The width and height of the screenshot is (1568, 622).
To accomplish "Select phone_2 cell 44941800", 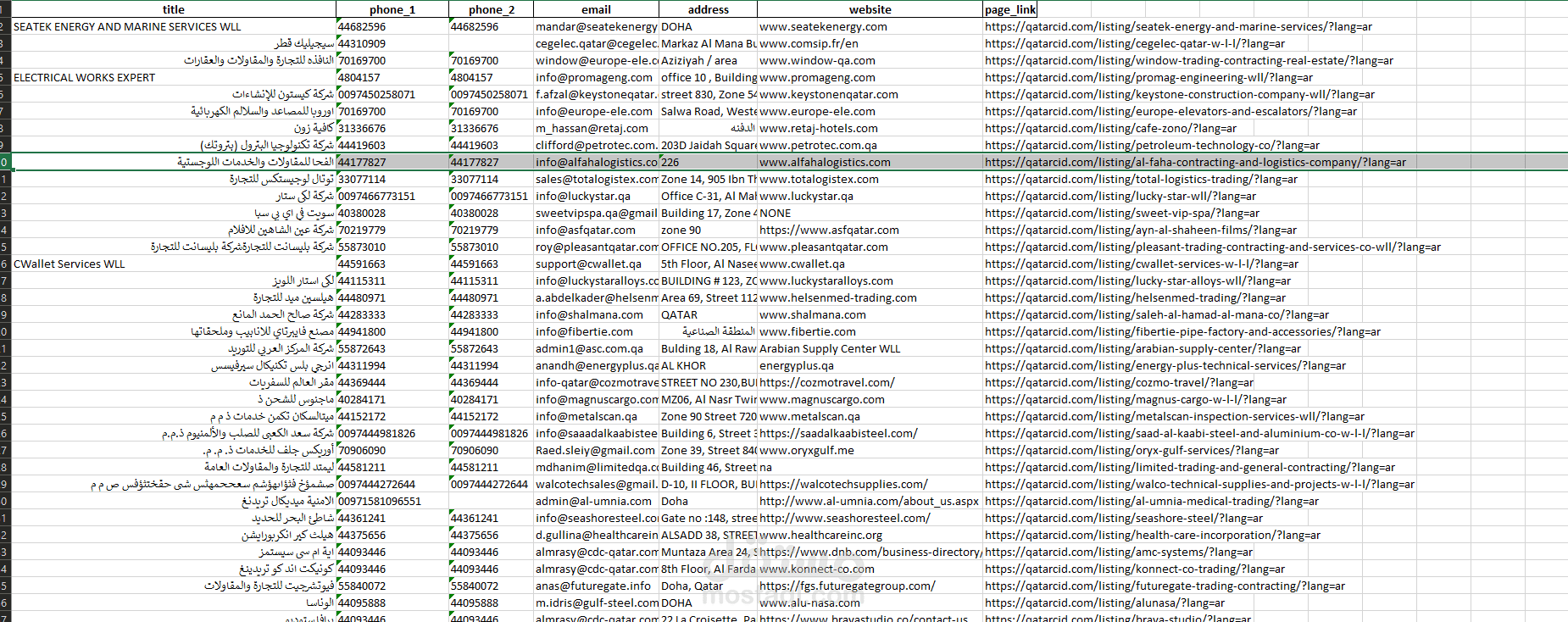I will tap(491, 331).
